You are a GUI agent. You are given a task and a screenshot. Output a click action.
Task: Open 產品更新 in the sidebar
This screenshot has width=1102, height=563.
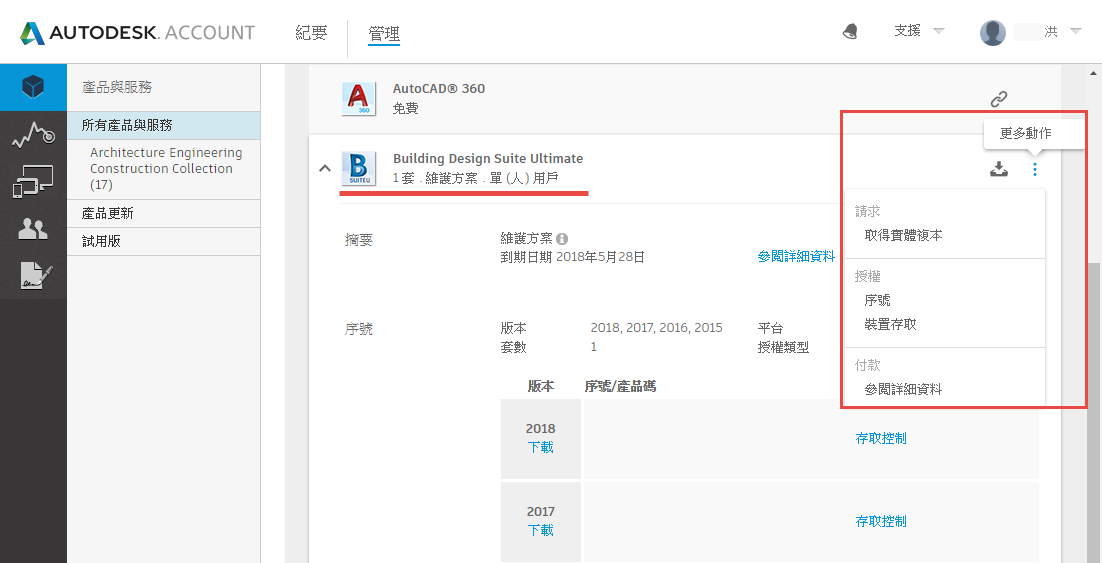click(164, 214)
